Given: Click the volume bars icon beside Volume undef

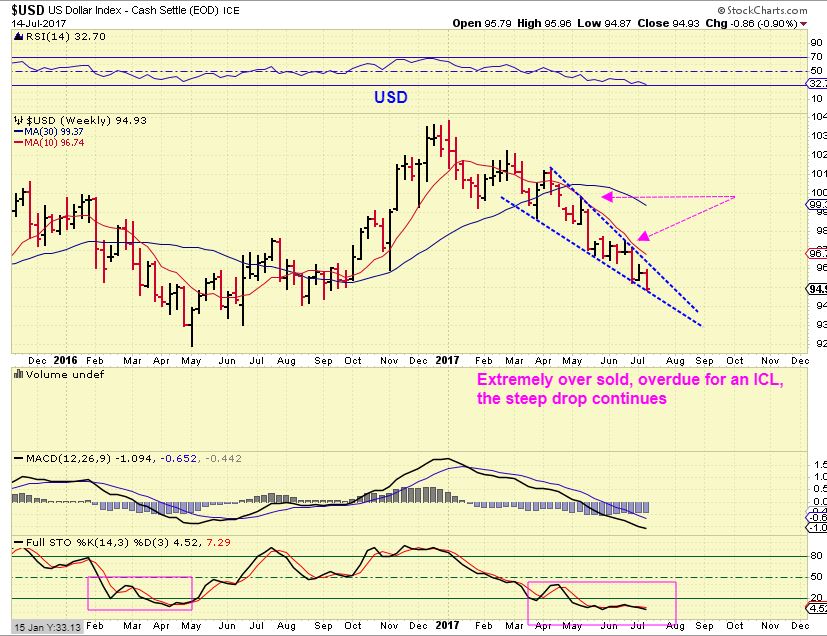Looking at the screenshot, I should (18, 374).
